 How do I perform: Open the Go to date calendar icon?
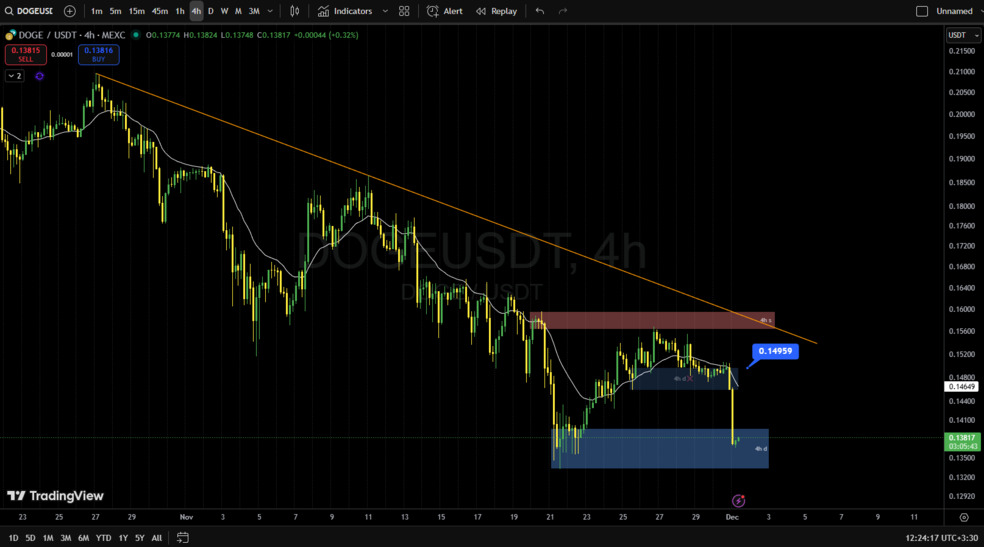[x=183, y=538]
